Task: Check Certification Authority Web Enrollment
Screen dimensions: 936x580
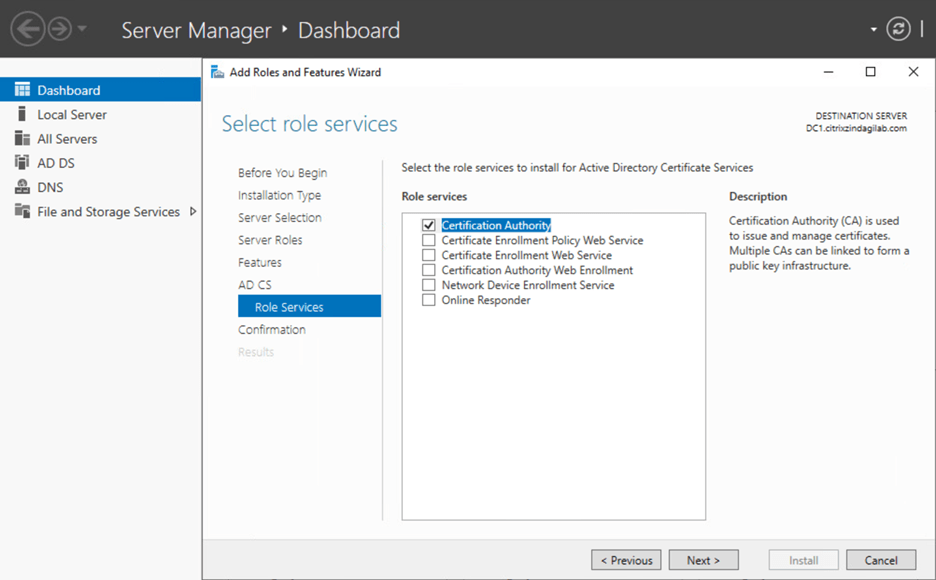Action: tap(429, 270)
